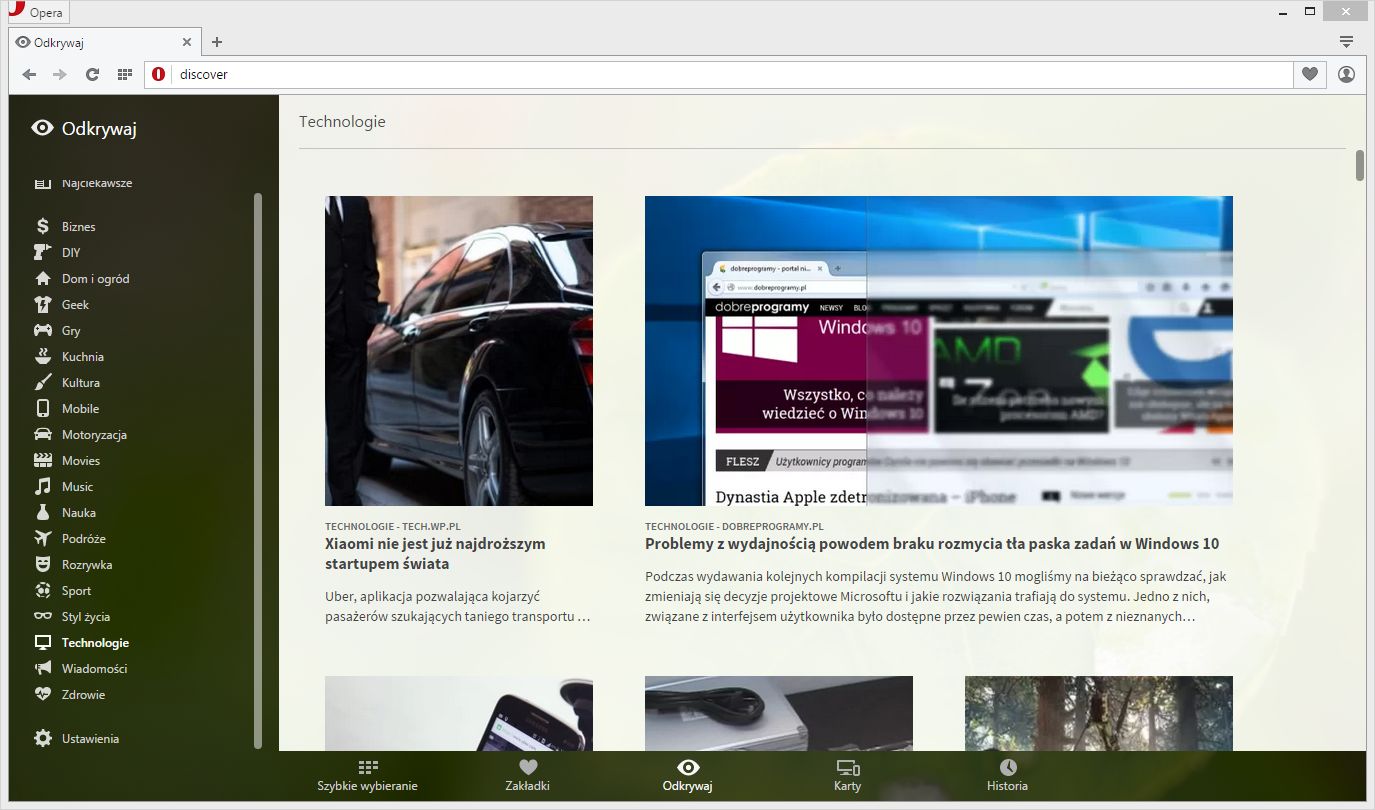Click the TECHNOLOGIE - DOBREPROGRAMY.PL source label

[x=734, y=526]
